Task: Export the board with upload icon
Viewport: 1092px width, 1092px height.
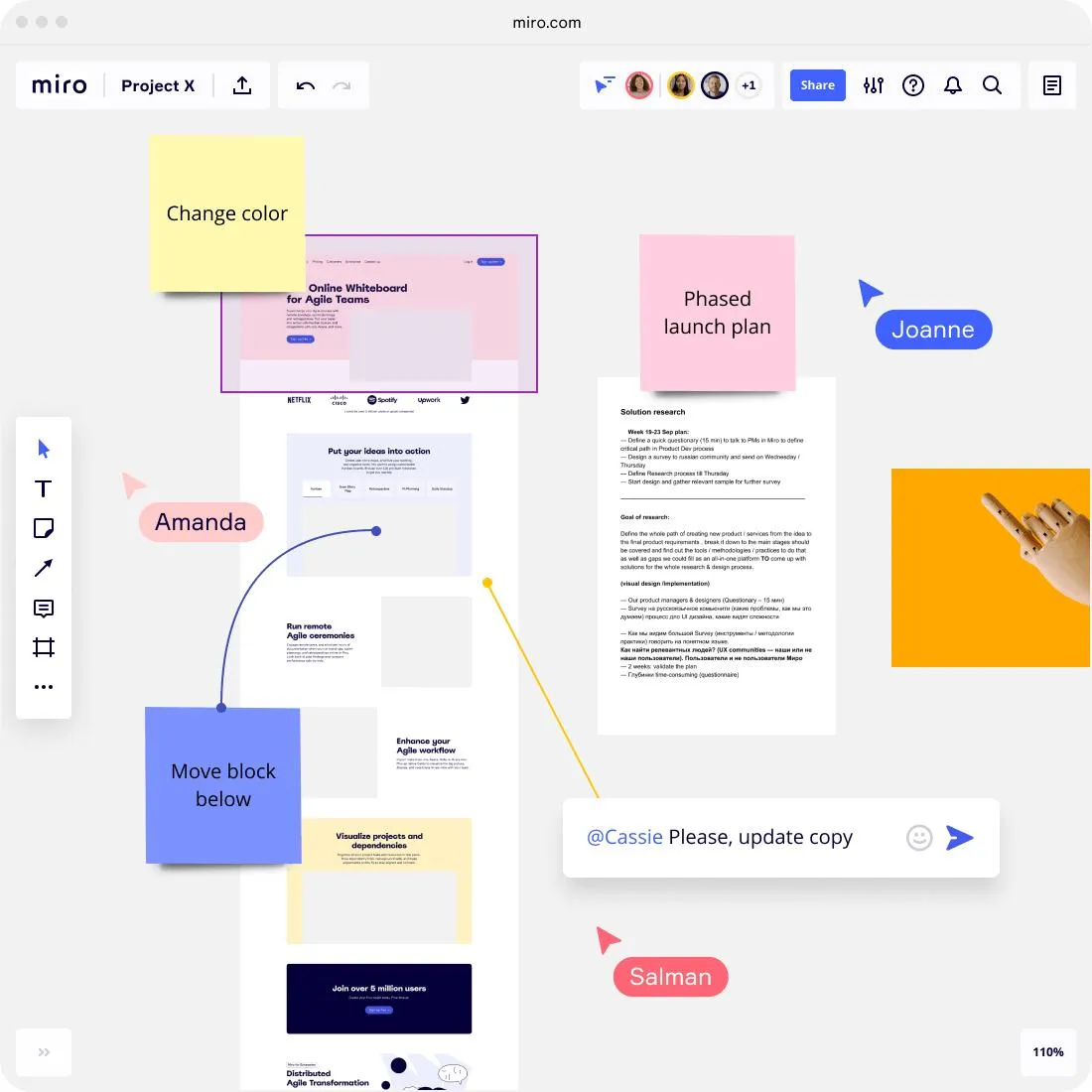Action: coord(241,85)
